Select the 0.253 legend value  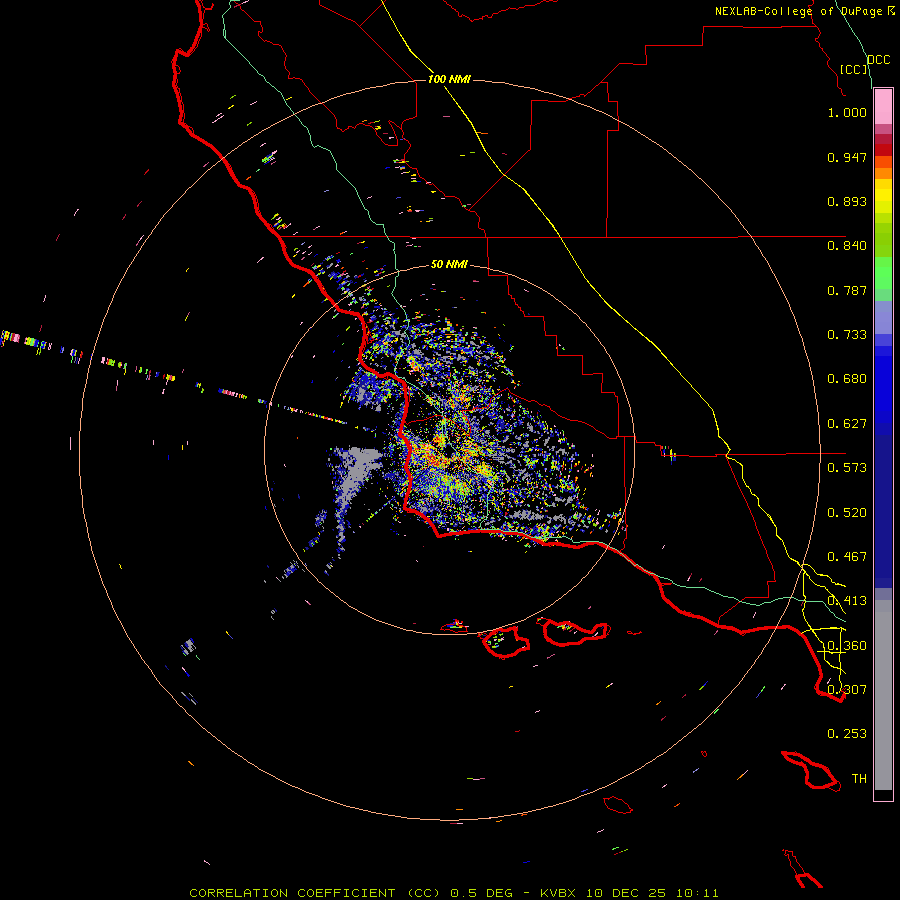[x=847, y=734]
